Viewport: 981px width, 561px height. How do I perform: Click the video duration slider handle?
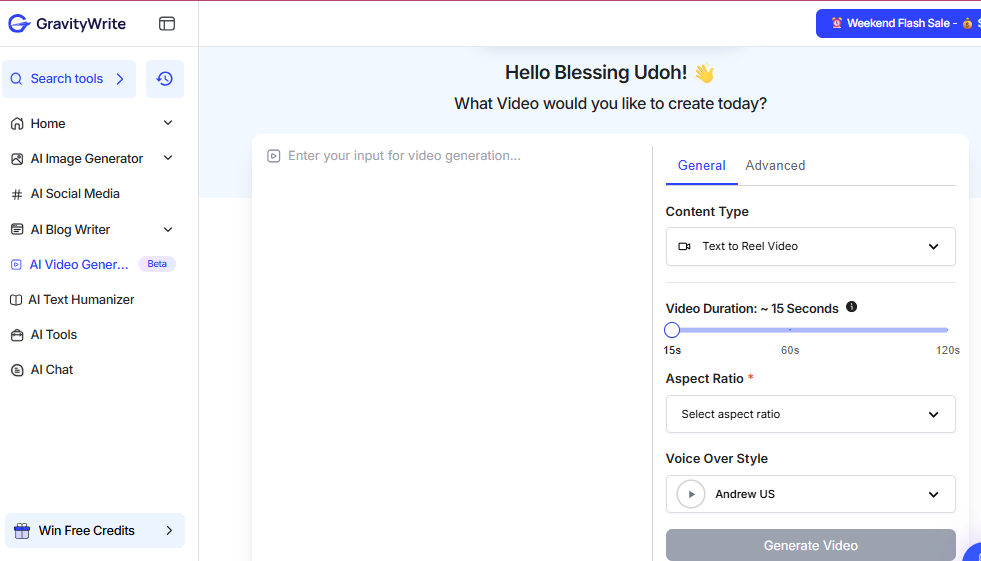click(x=672, y=330)
